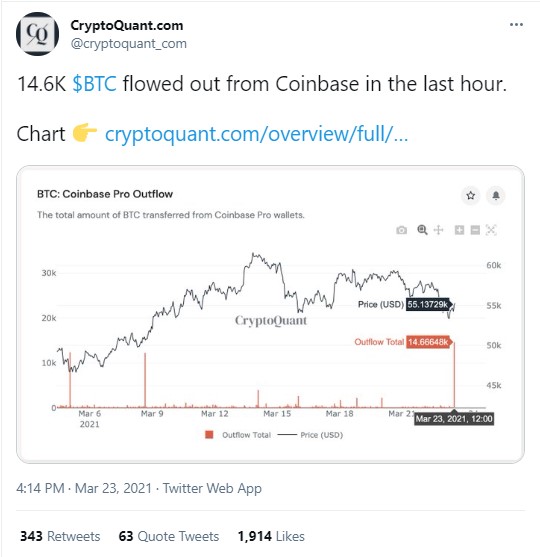Open the cryptoquant.com/overview/full link
Viewport: 540px width, 557px height.
click(x=256, y=134)
